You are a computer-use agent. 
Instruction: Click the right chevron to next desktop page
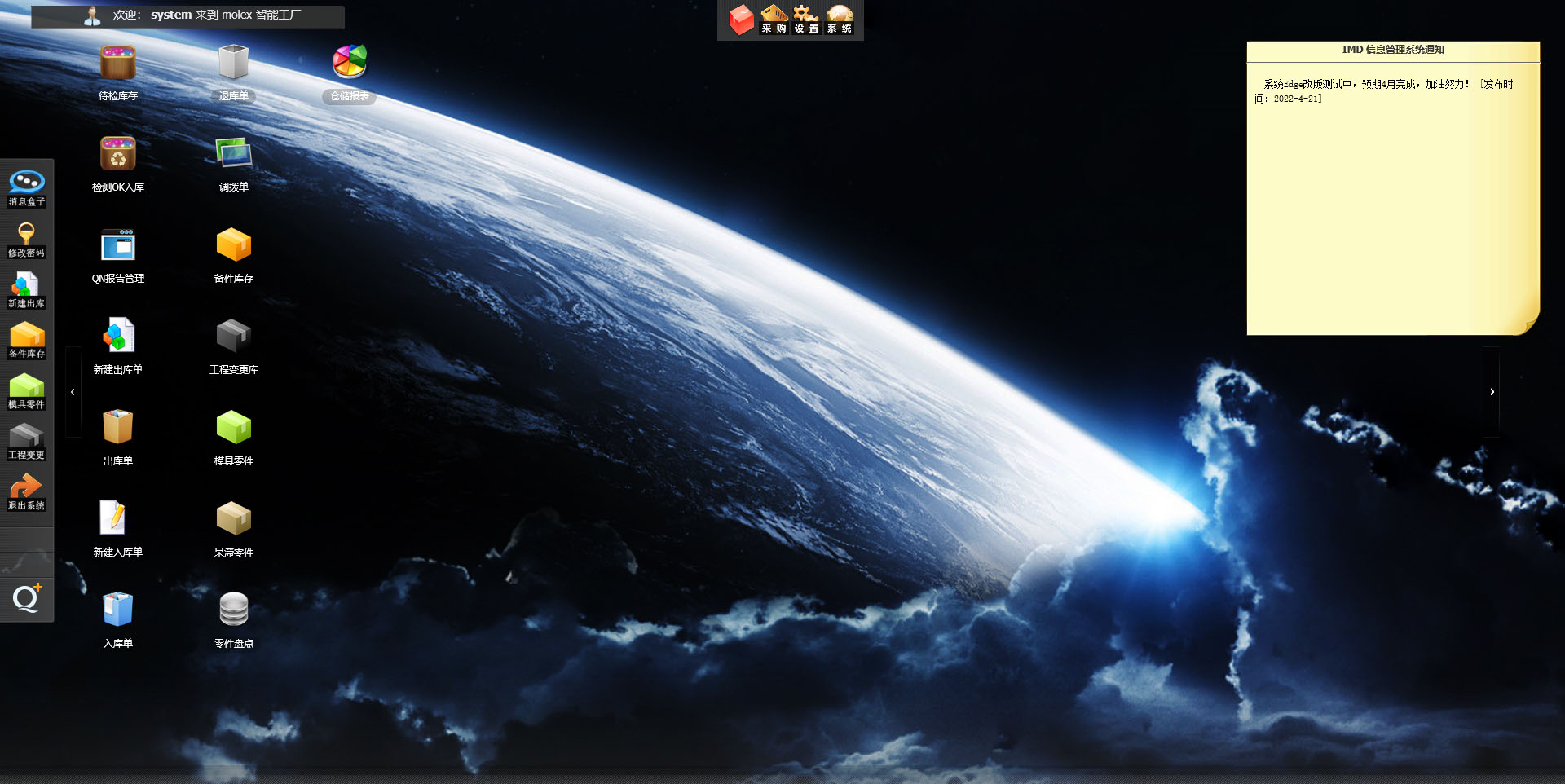[1492, 392]
